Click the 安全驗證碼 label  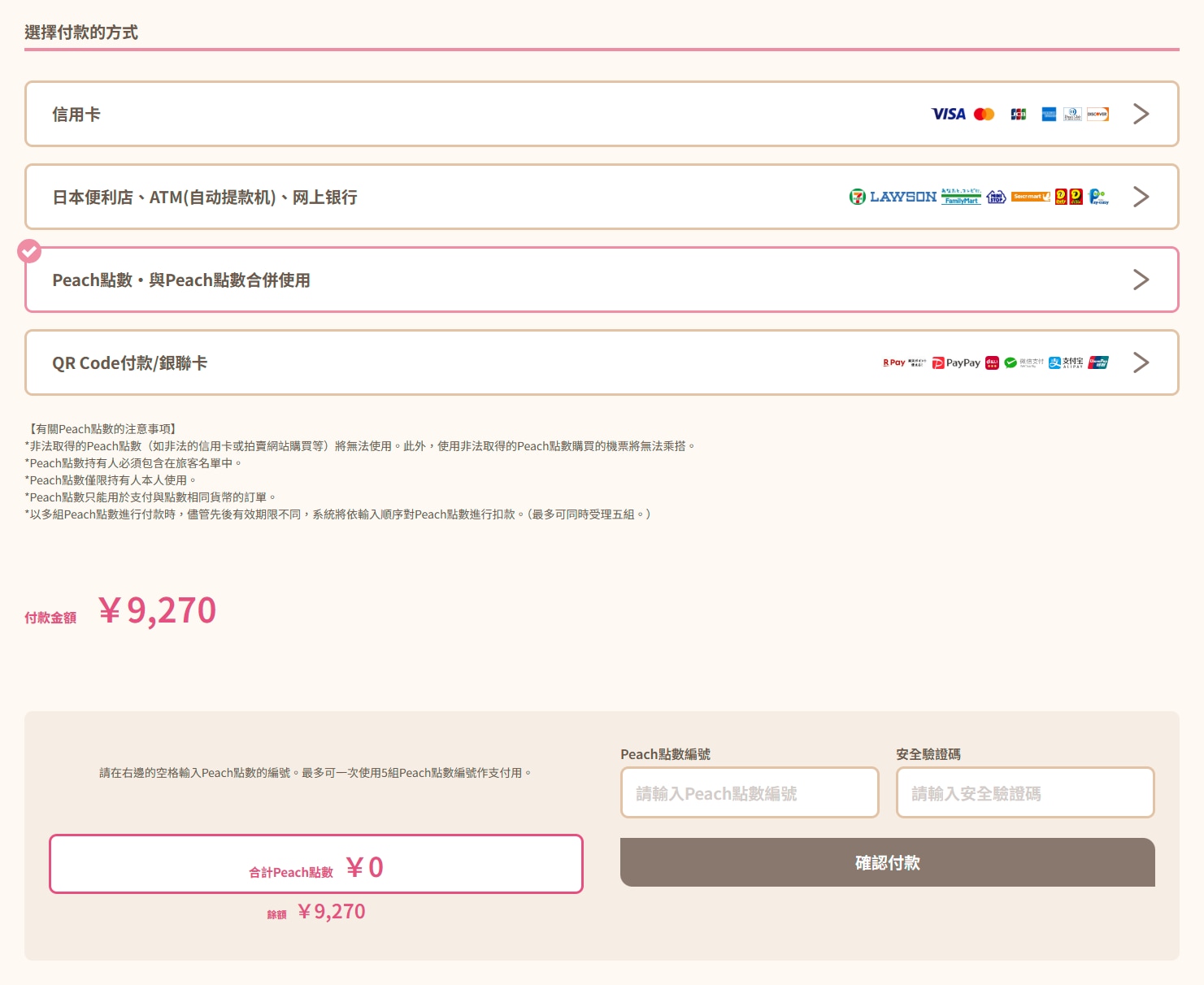pyautogui.click(x=928, y=754)
